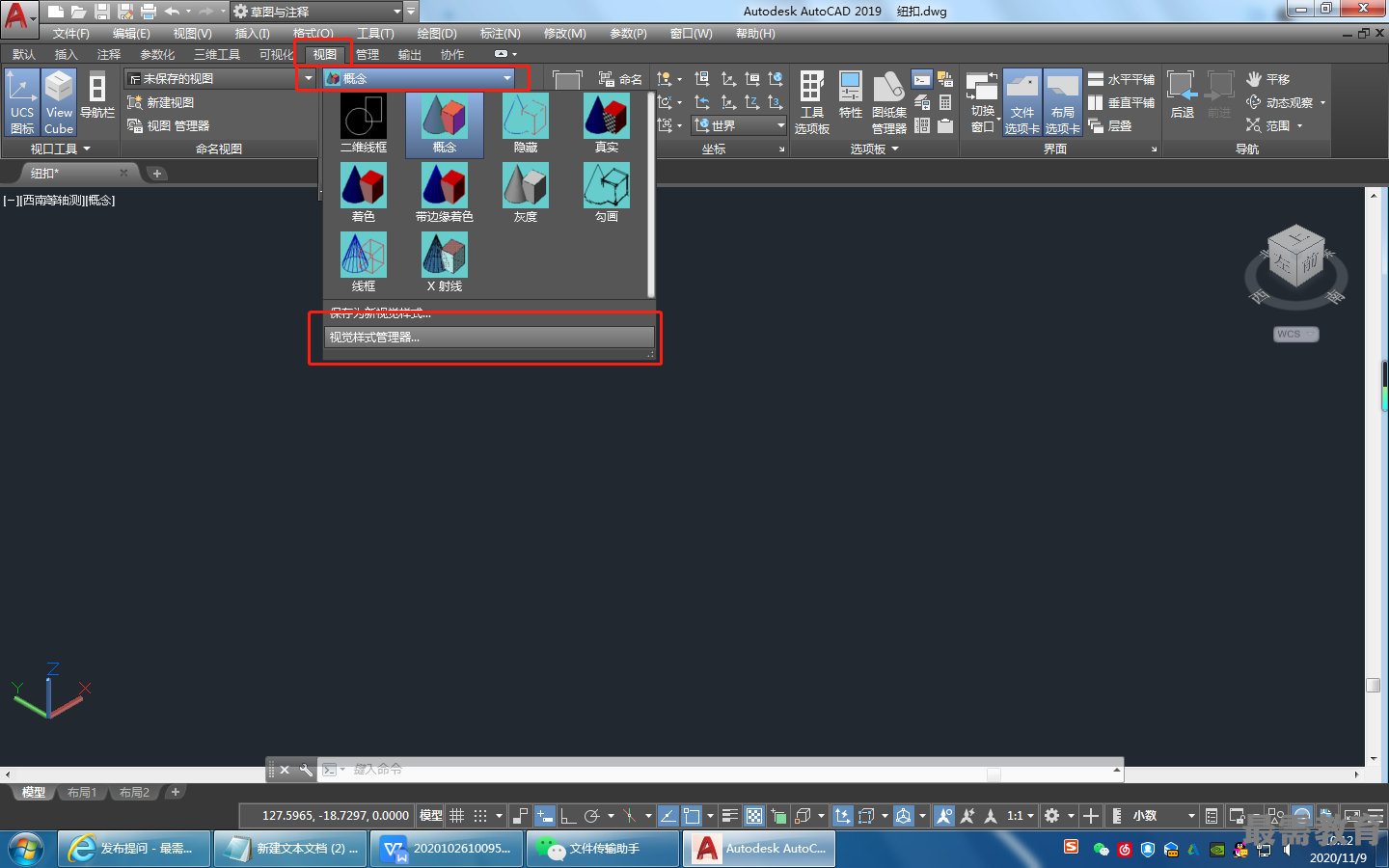Select the 概念 visual style thumbnail

[445, 124]
